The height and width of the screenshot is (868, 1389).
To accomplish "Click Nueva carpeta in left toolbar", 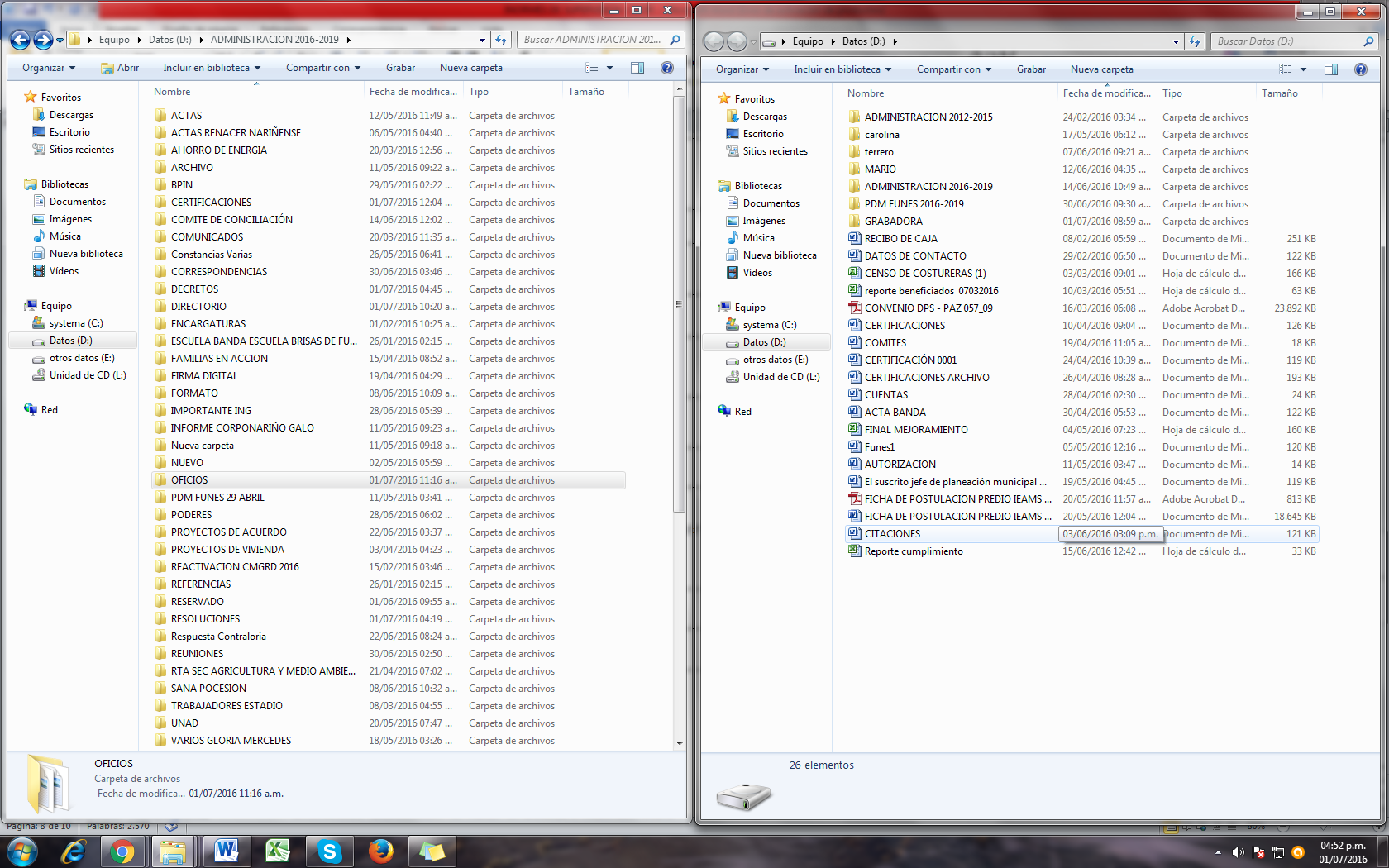I will click(471, 68).
